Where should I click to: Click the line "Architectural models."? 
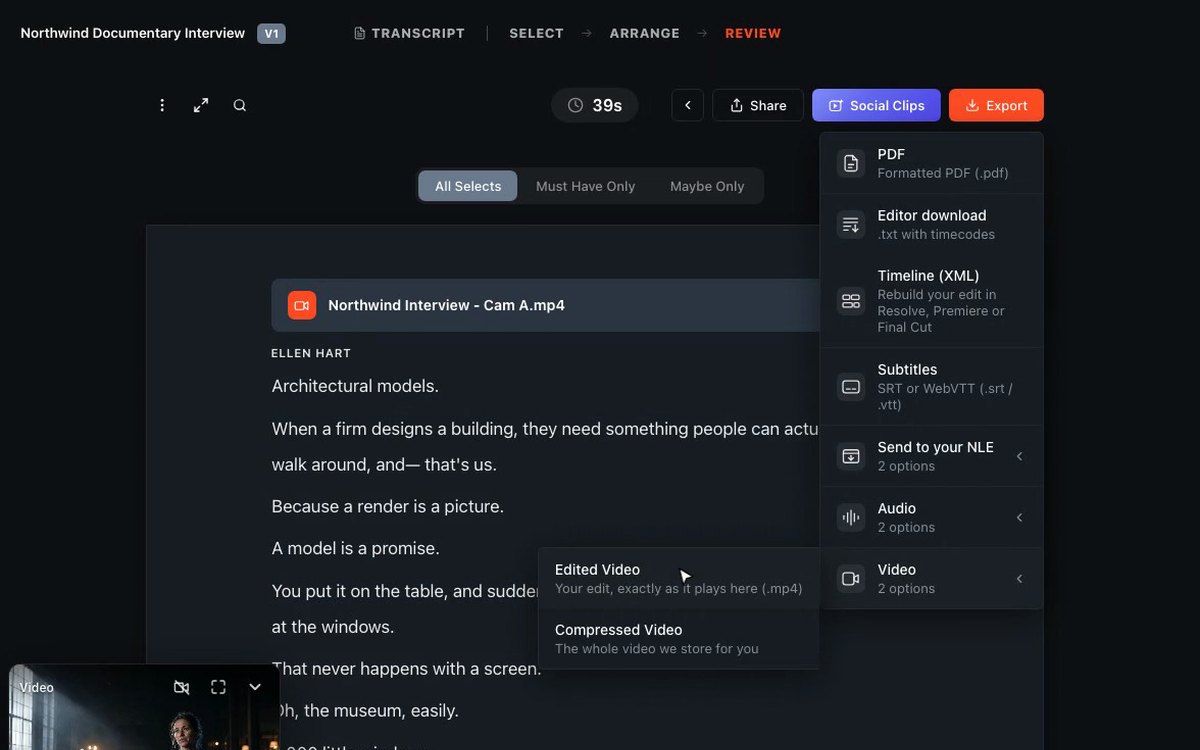coord(355,386)
